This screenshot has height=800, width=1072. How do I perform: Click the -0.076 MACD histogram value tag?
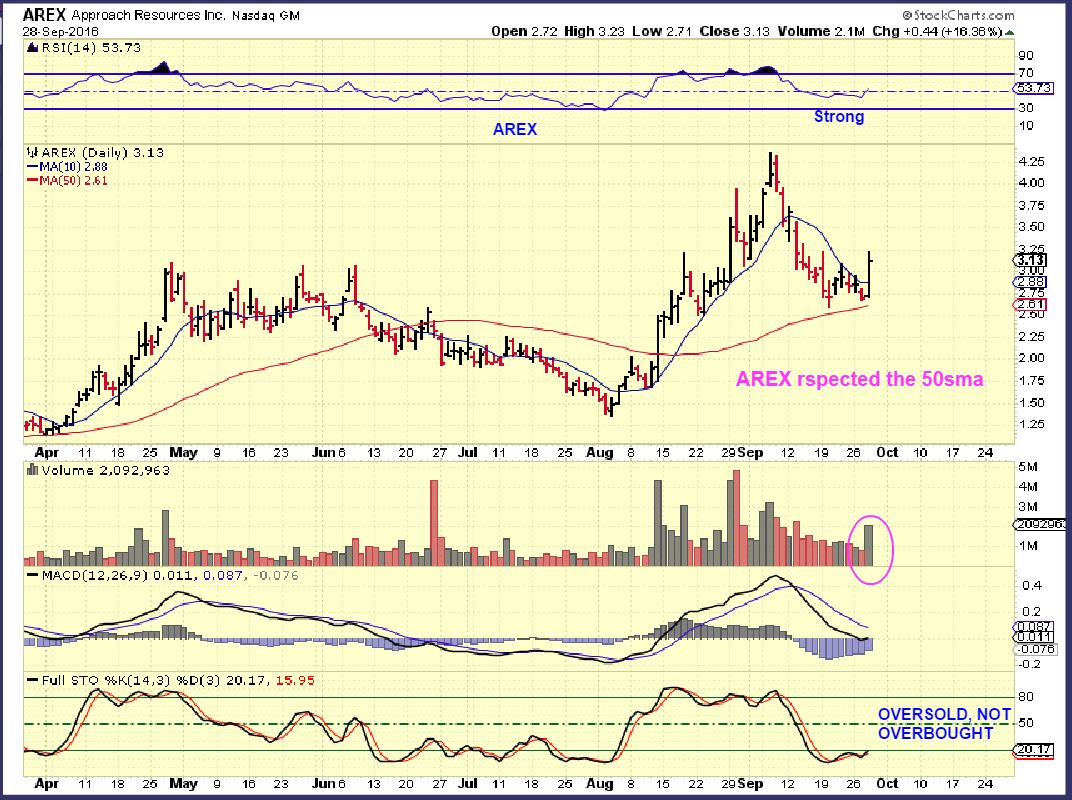click(1036, 649)
